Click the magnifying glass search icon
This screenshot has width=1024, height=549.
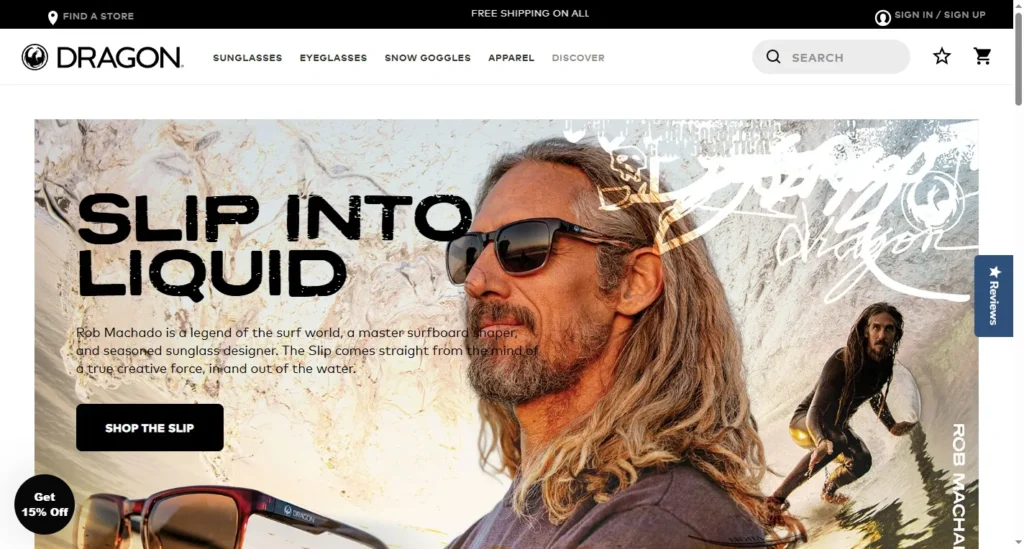tap(773, 57)
